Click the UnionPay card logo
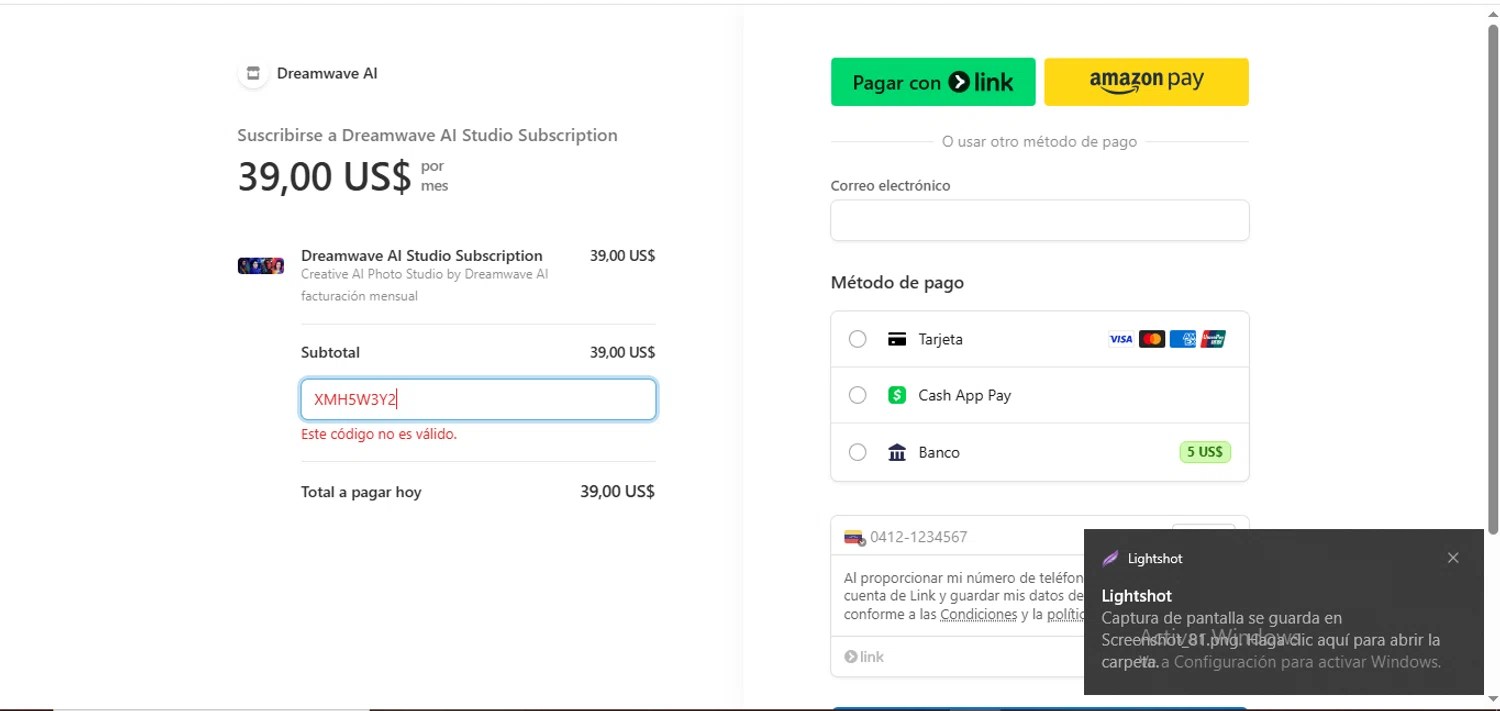This screenshot has width=1500, height=711. 1213,339
